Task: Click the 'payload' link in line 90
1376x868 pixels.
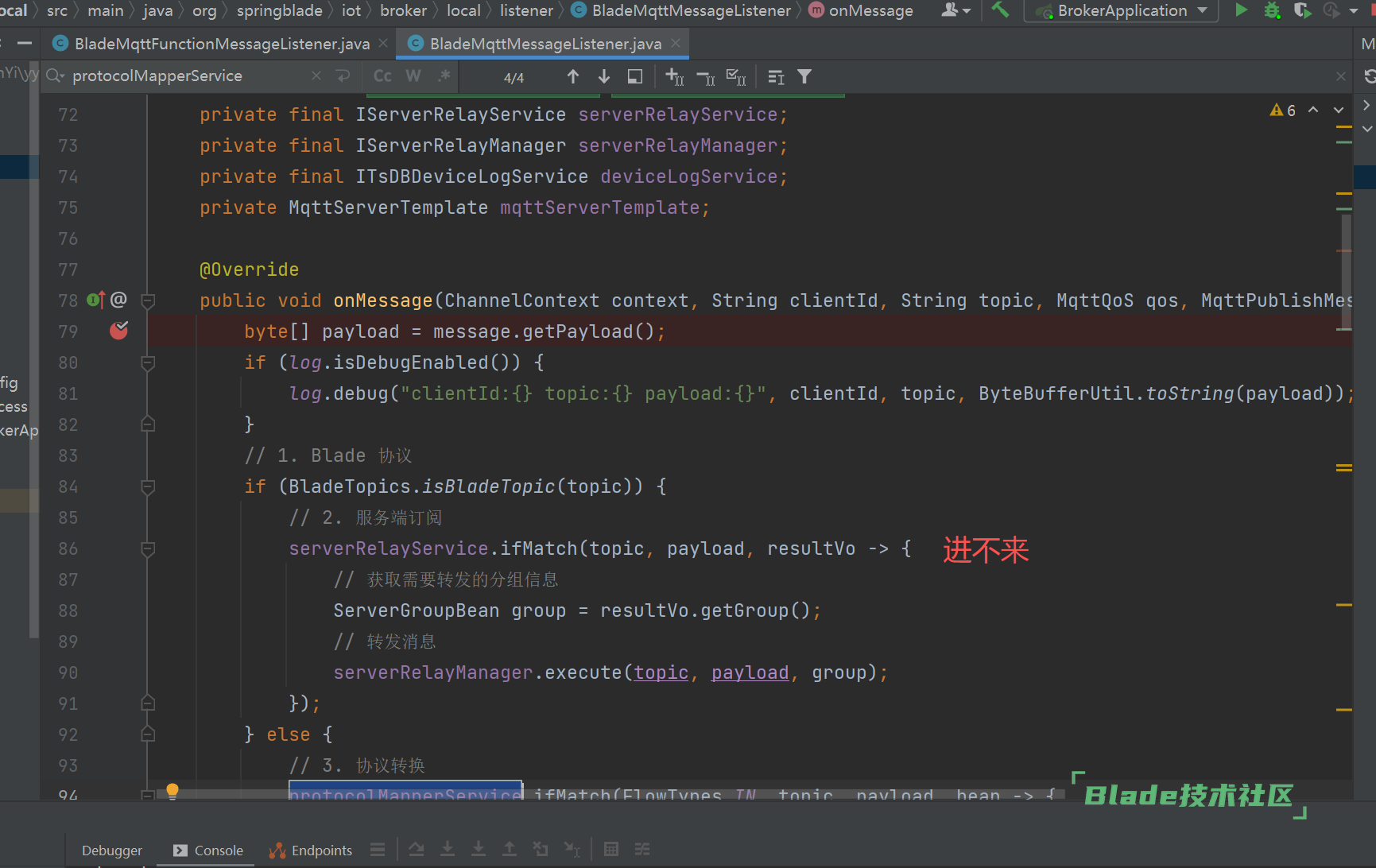Action: tap(750, 672)
